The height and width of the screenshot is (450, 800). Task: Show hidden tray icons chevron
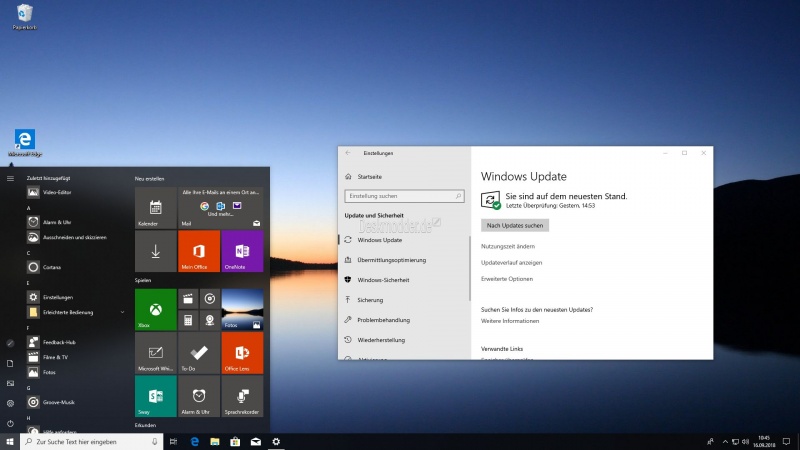725,442
